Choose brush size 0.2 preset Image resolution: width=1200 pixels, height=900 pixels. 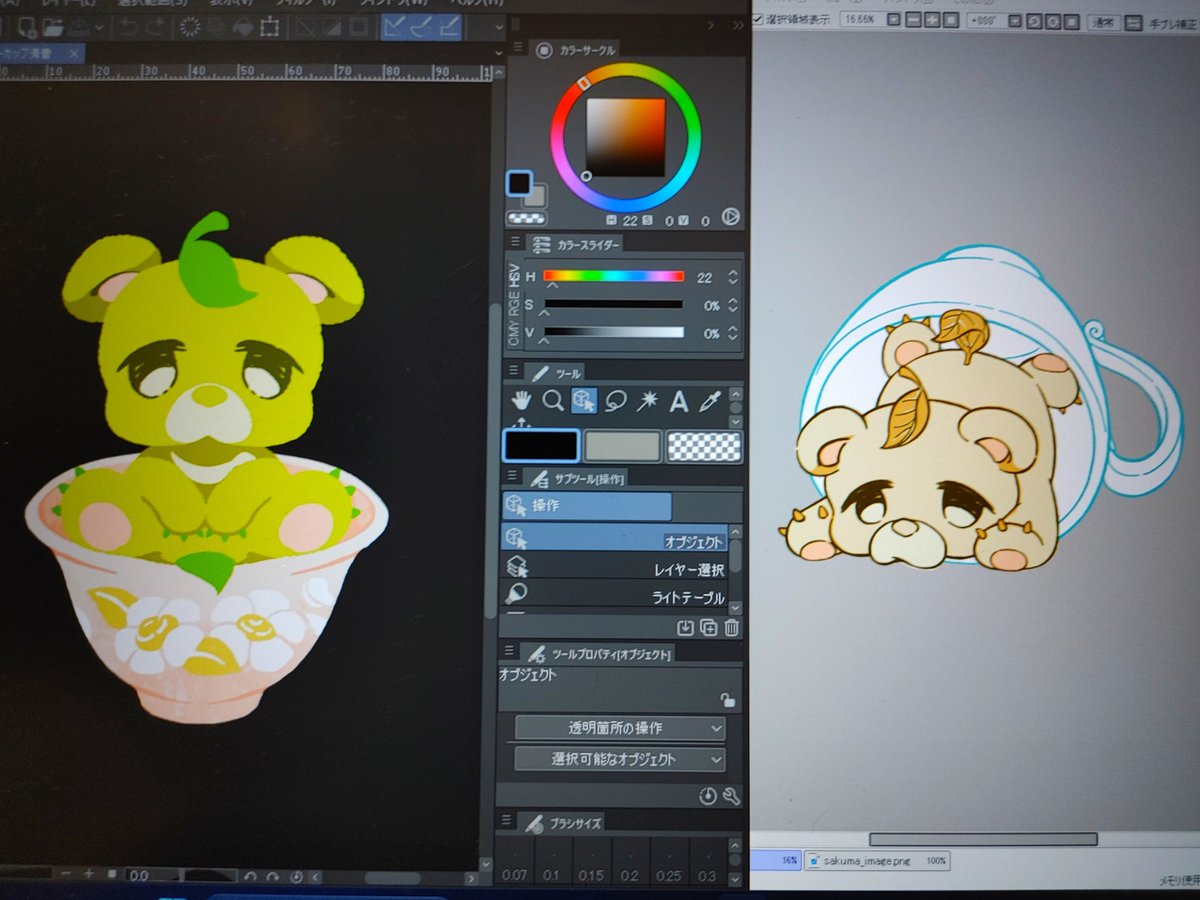click(630, 860)
